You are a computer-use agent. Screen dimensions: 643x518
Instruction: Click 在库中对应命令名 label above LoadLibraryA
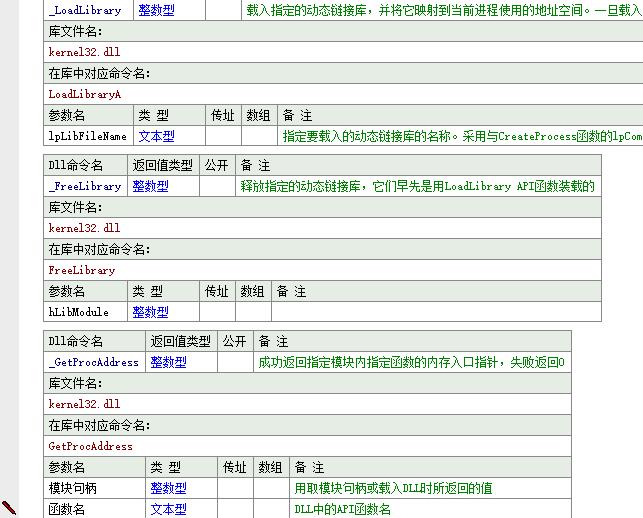coord(99,73)
